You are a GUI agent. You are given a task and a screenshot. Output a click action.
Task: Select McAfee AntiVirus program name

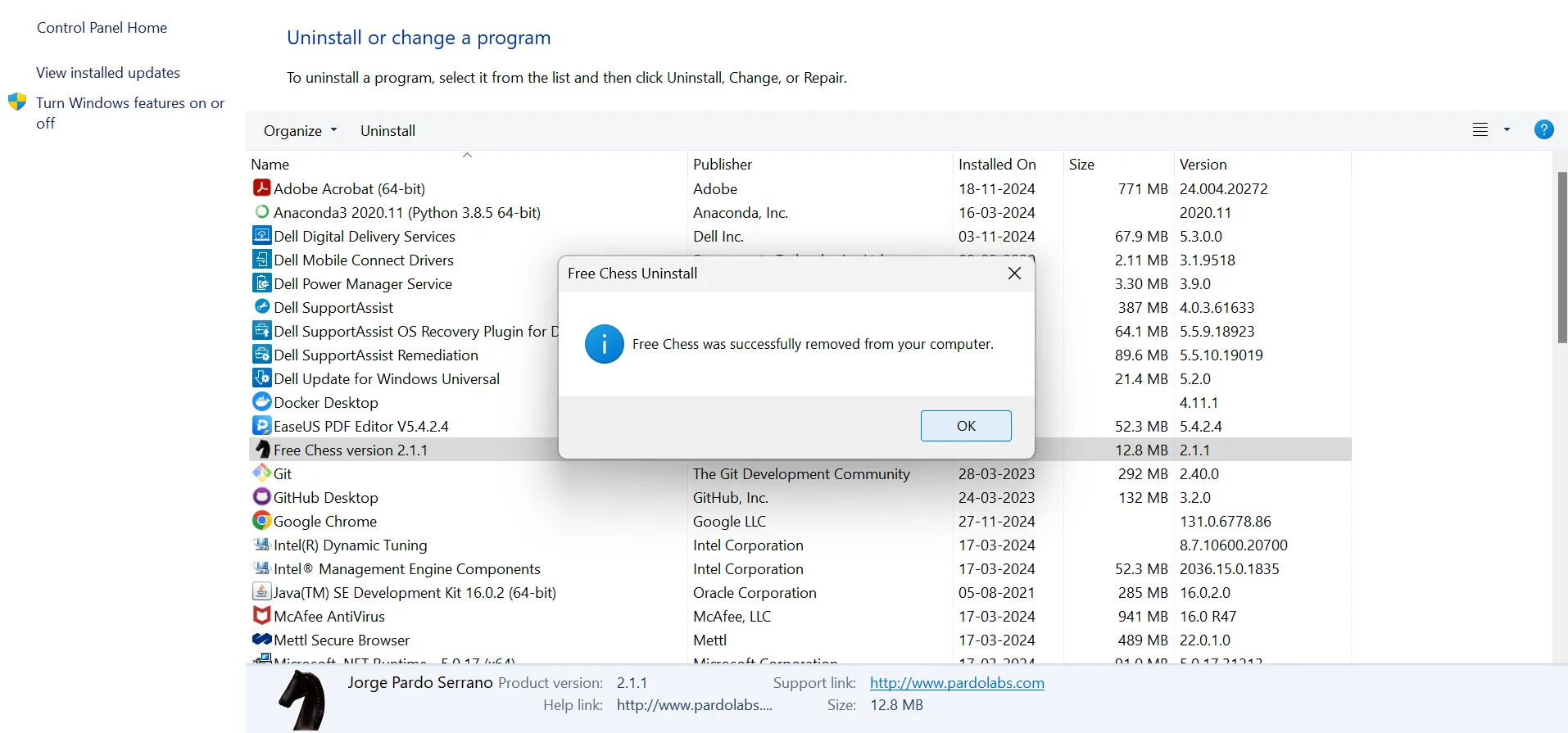tap(329, 616)
